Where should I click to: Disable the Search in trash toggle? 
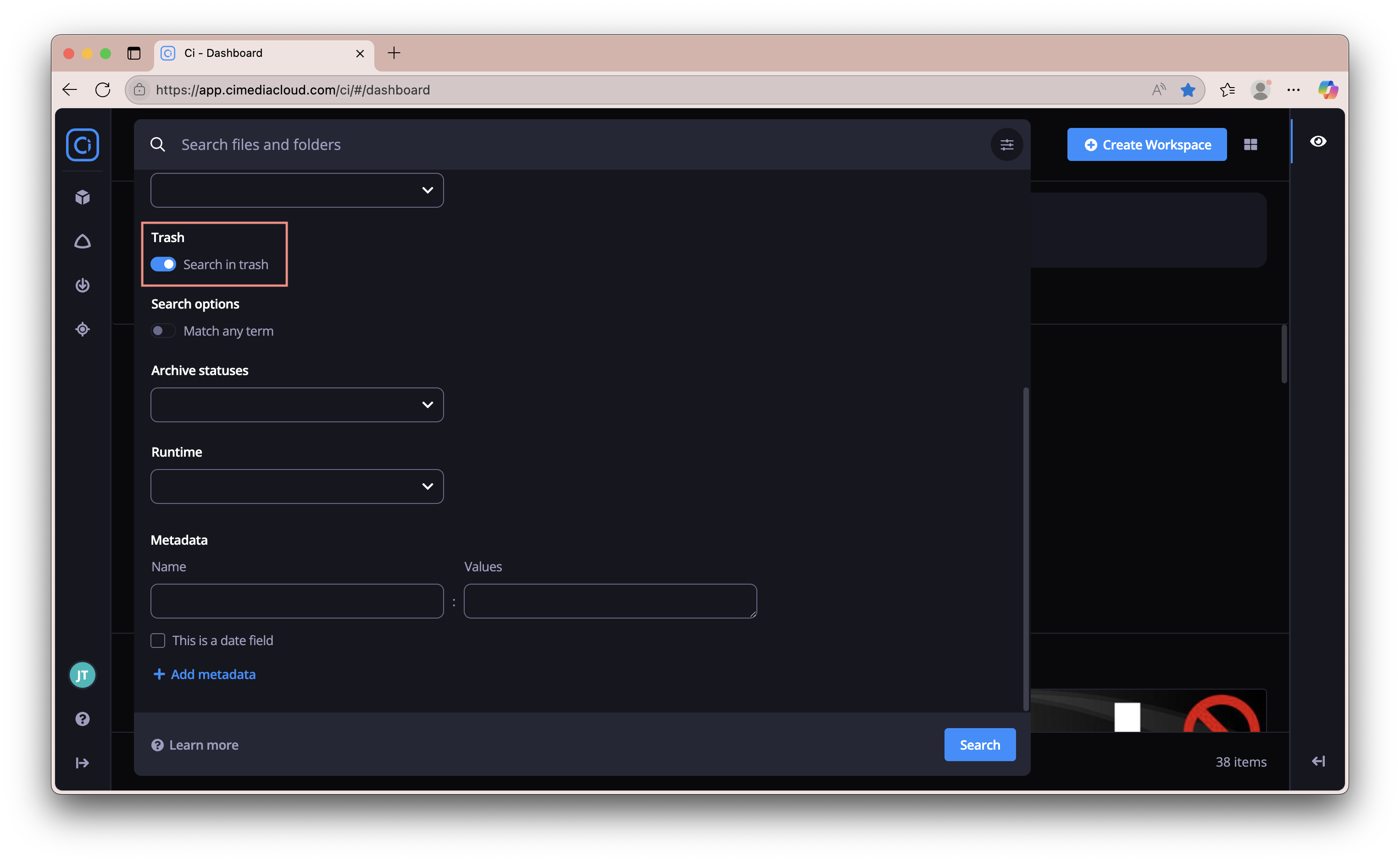click(x=163, y=265)
